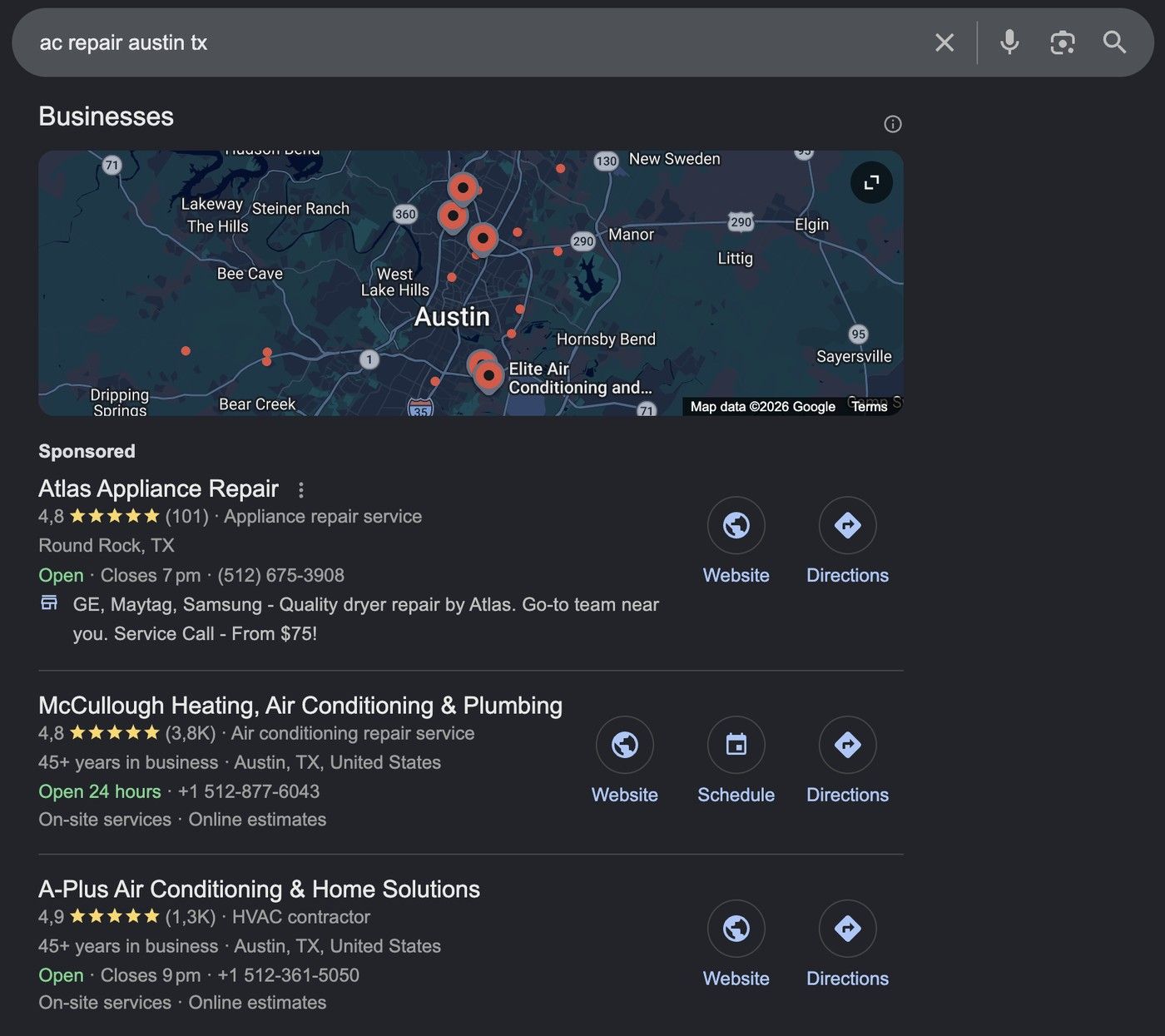Run search with the magnifying glass icon
This screenshot has width=1165, height=1036.
(x=1115, y=42)
